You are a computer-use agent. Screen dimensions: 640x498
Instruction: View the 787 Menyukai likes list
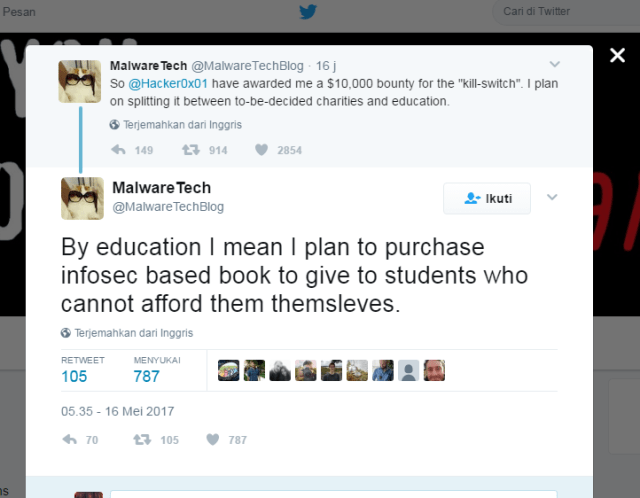[x=157, y=370]
